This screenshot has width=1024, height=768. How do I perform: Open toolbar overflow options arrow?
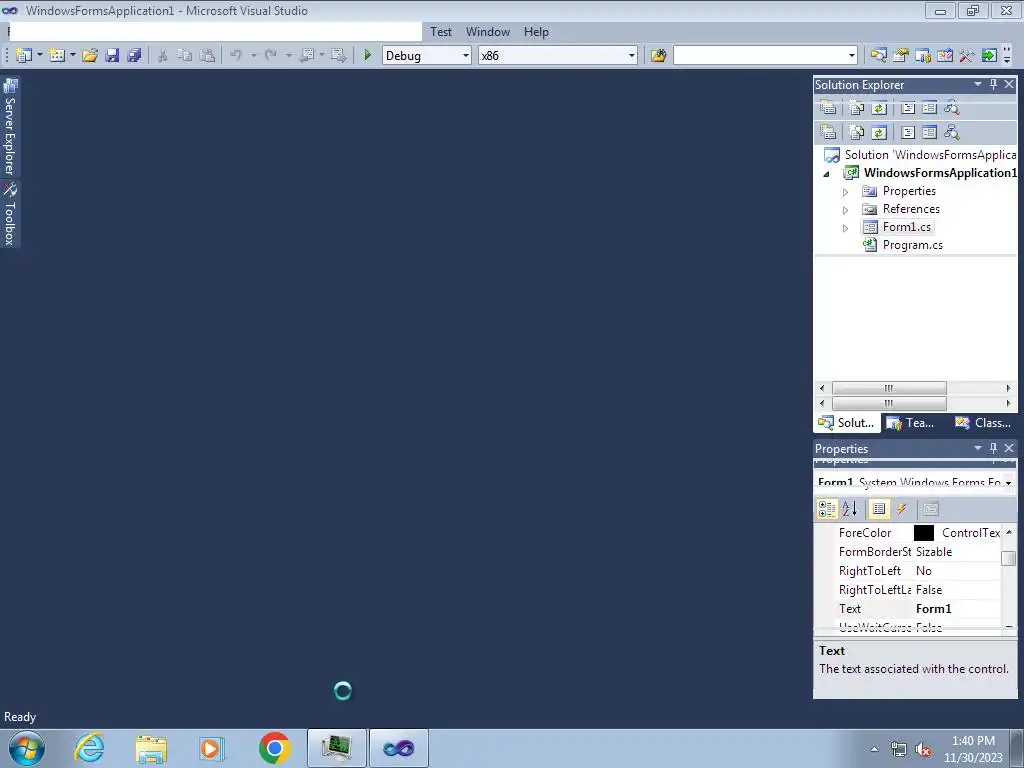[x=1007, y=56]
